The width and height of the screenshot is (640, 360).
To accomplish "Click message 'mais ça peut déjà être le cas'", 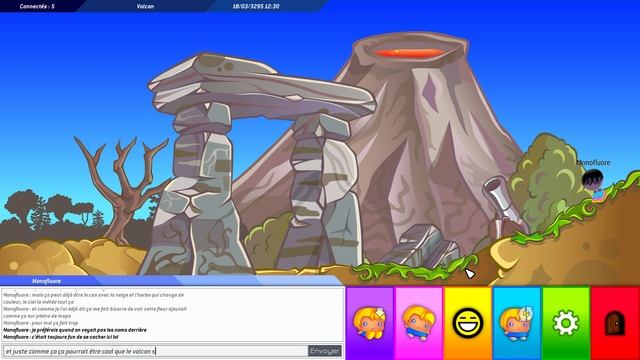I will coord(93,298).
